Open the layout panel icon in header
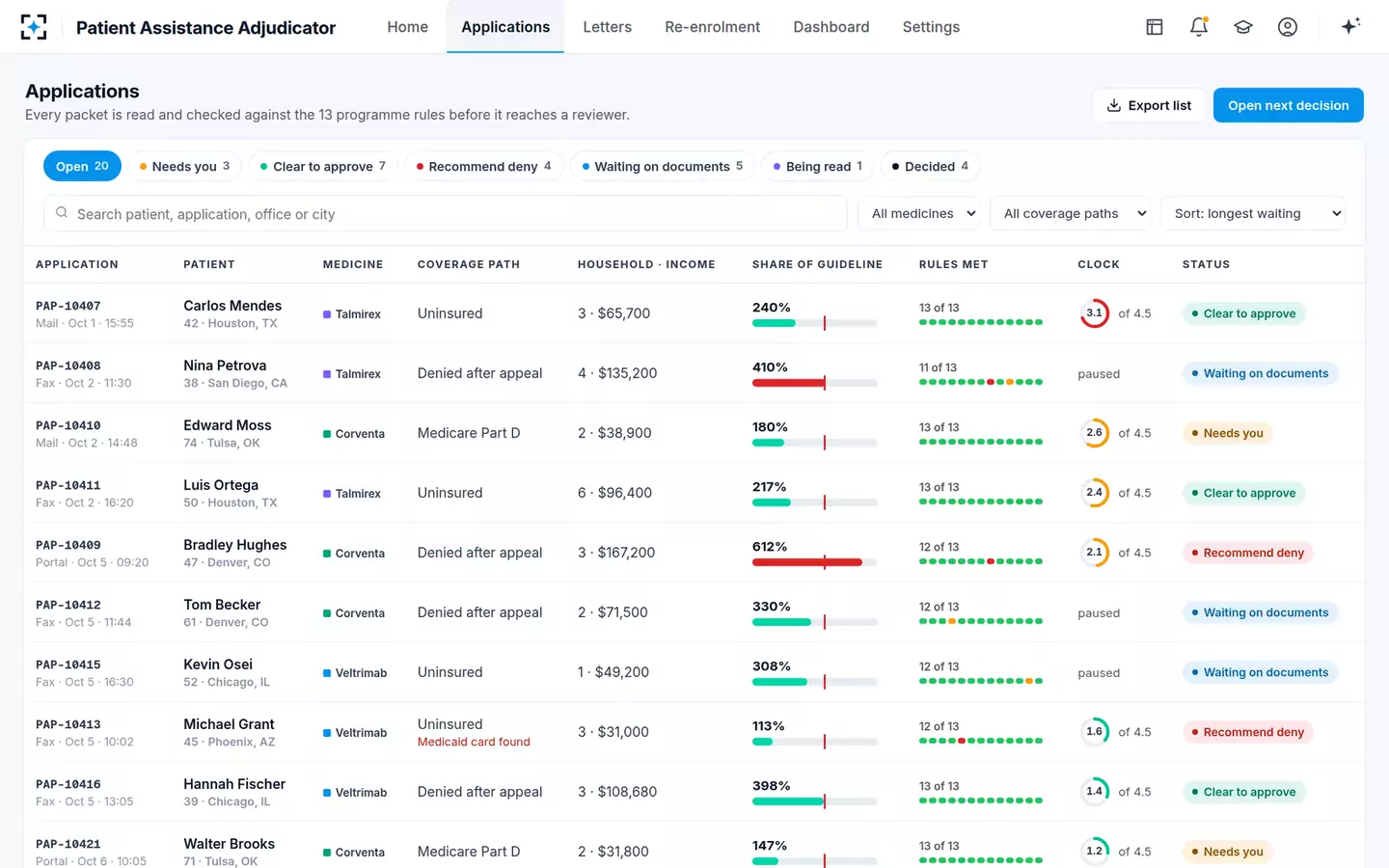Image resolution: width=1389 pixels, height=868 pixels. [x=1155, y=27]
